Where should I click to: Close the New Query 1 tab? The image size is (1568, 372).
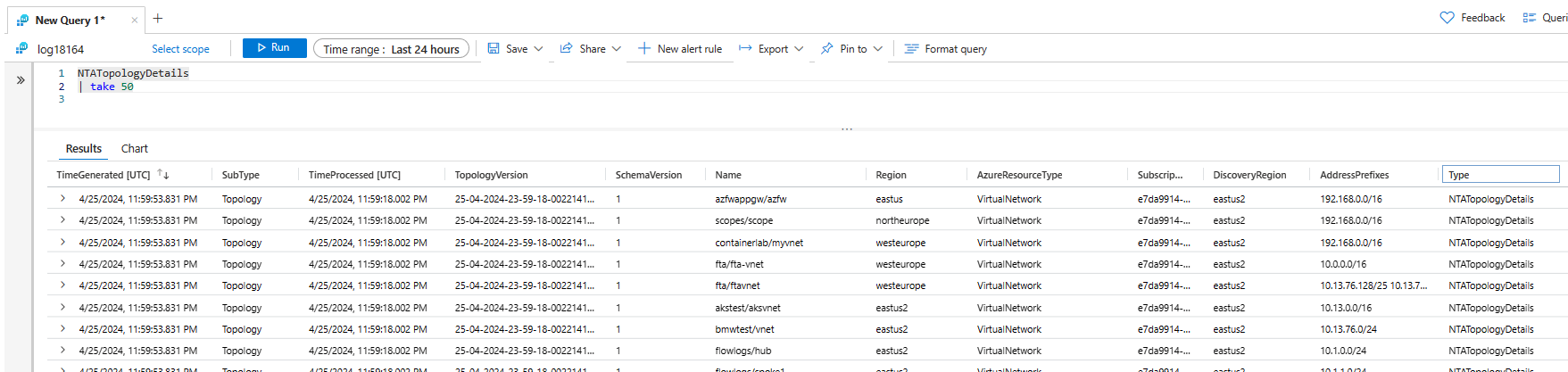pos(134,20)
